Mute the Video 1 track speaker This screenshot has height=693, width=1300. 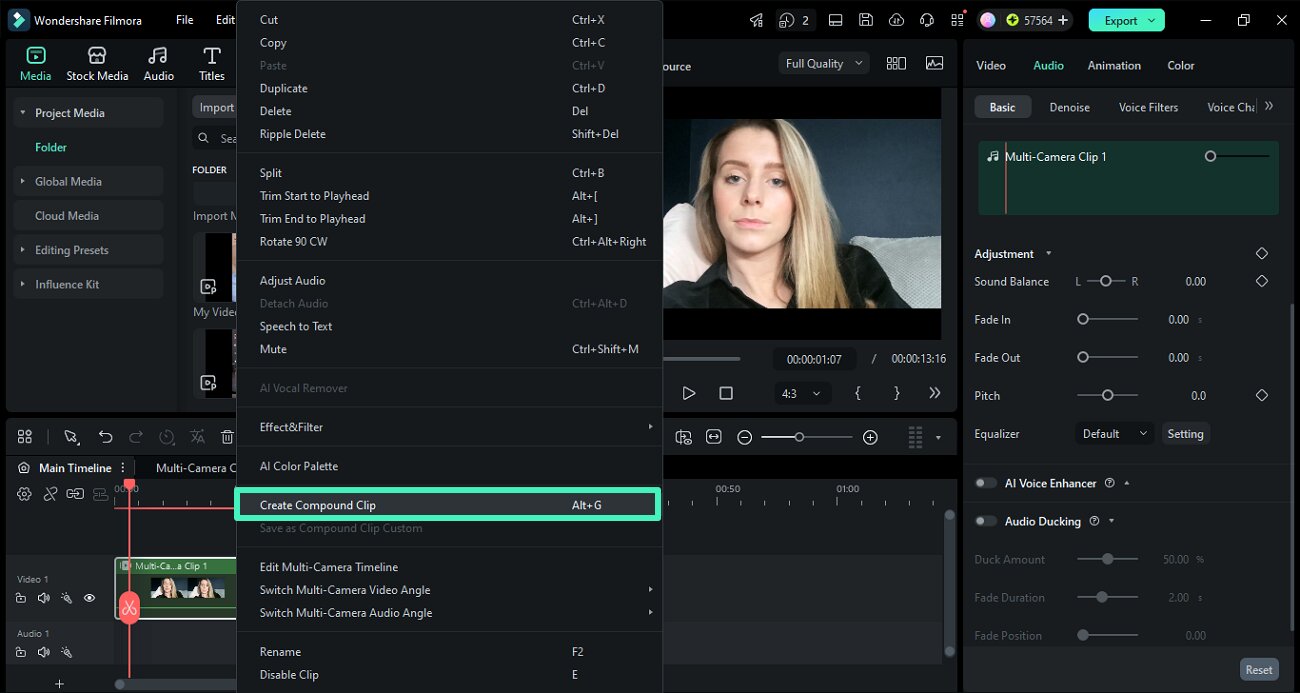click(43, 598)
